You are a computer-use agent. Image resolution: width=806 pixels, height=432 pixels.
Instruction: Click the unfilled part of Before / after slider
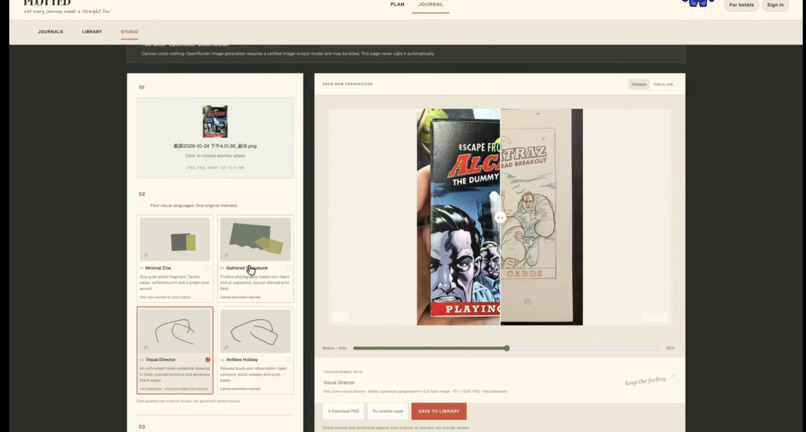click(x=585, y=348)
